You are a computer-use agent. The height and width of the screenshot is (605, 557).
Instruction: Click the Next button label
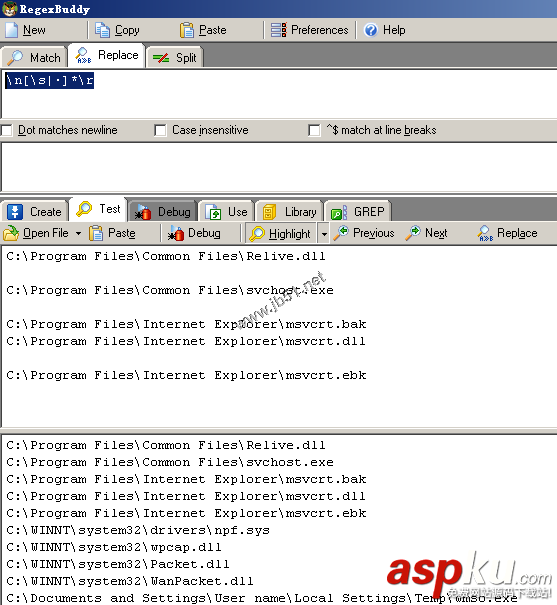[436, 233]
